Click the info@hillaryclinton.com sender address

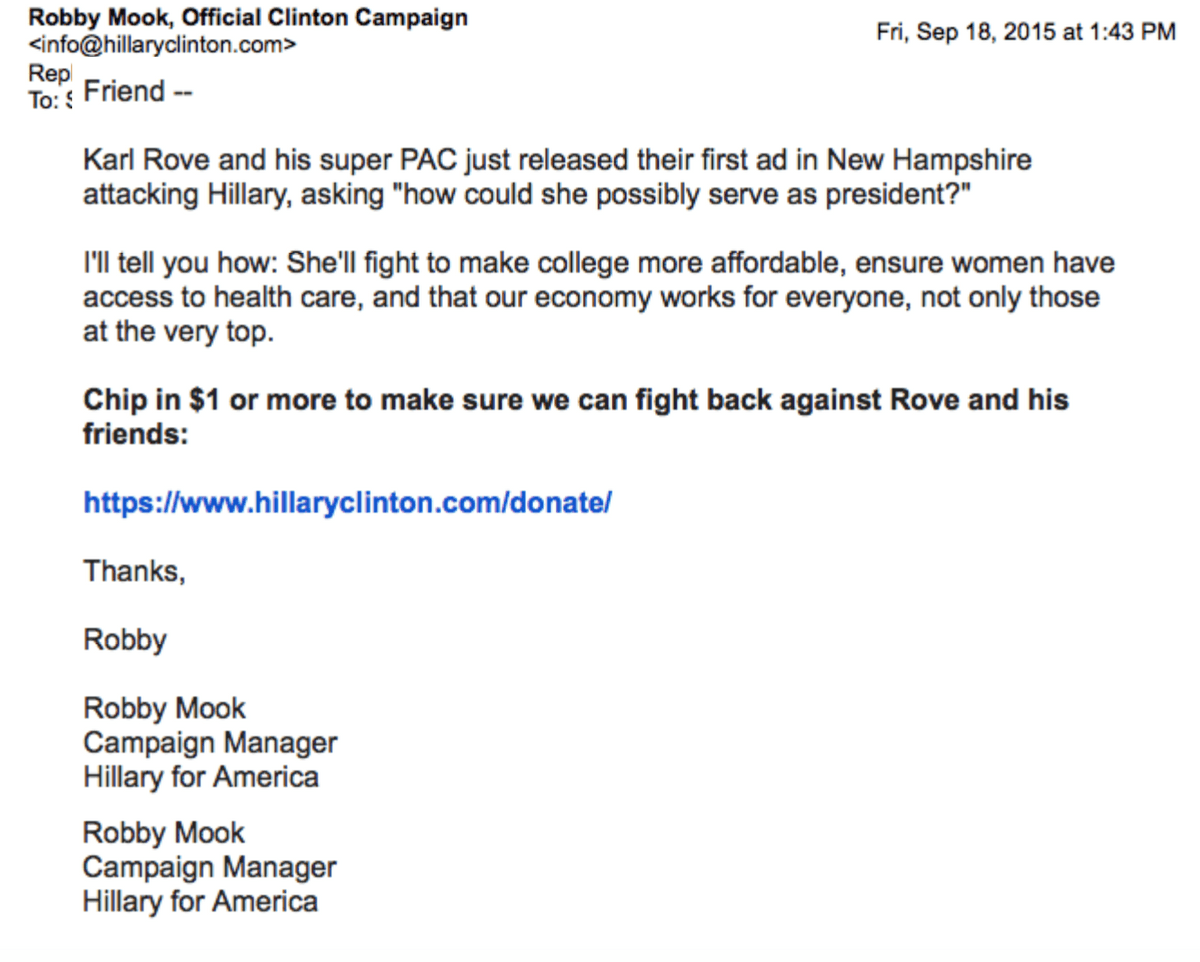(162, 45)
